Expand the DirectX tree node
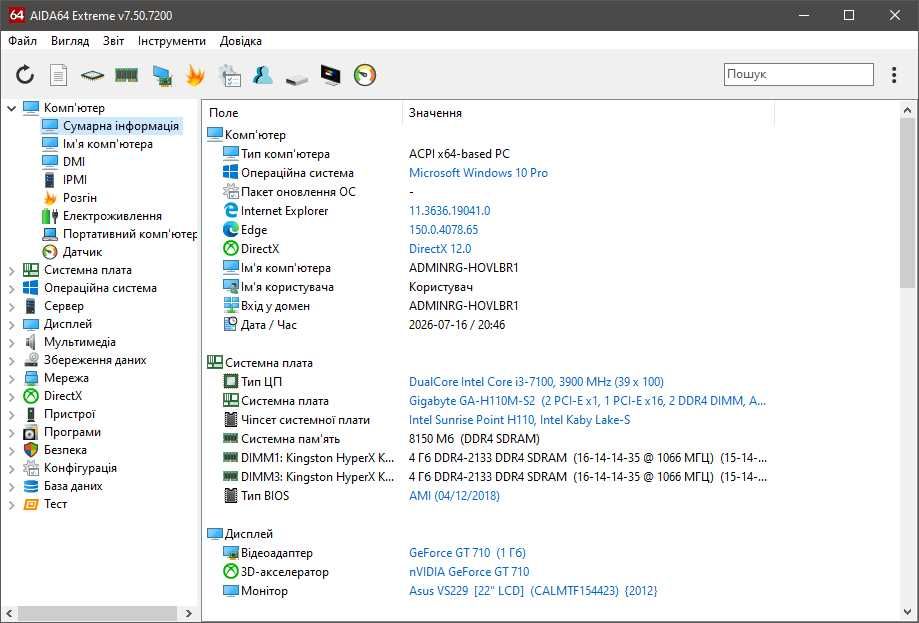The width and height of the screenshot is (919, 623). (x=11, y=397)
